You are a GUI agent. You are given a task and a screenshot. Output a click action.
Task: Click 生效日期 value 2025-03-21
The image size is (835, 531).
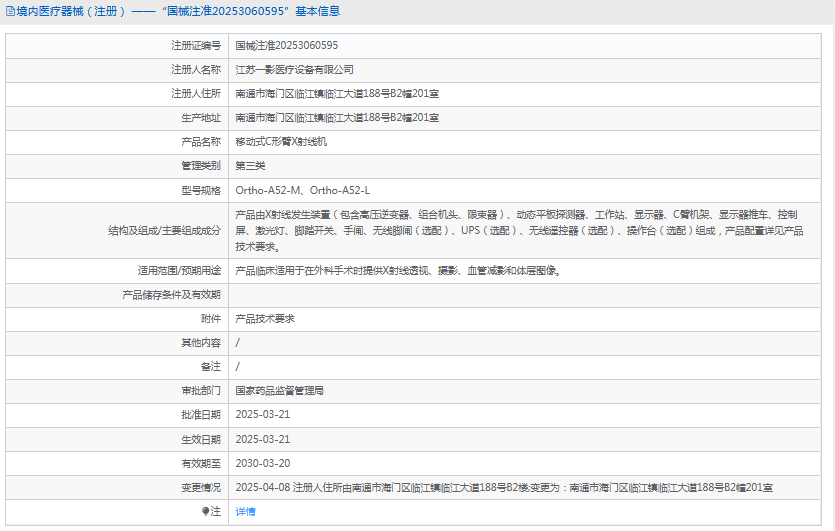[x=263, y=439]
